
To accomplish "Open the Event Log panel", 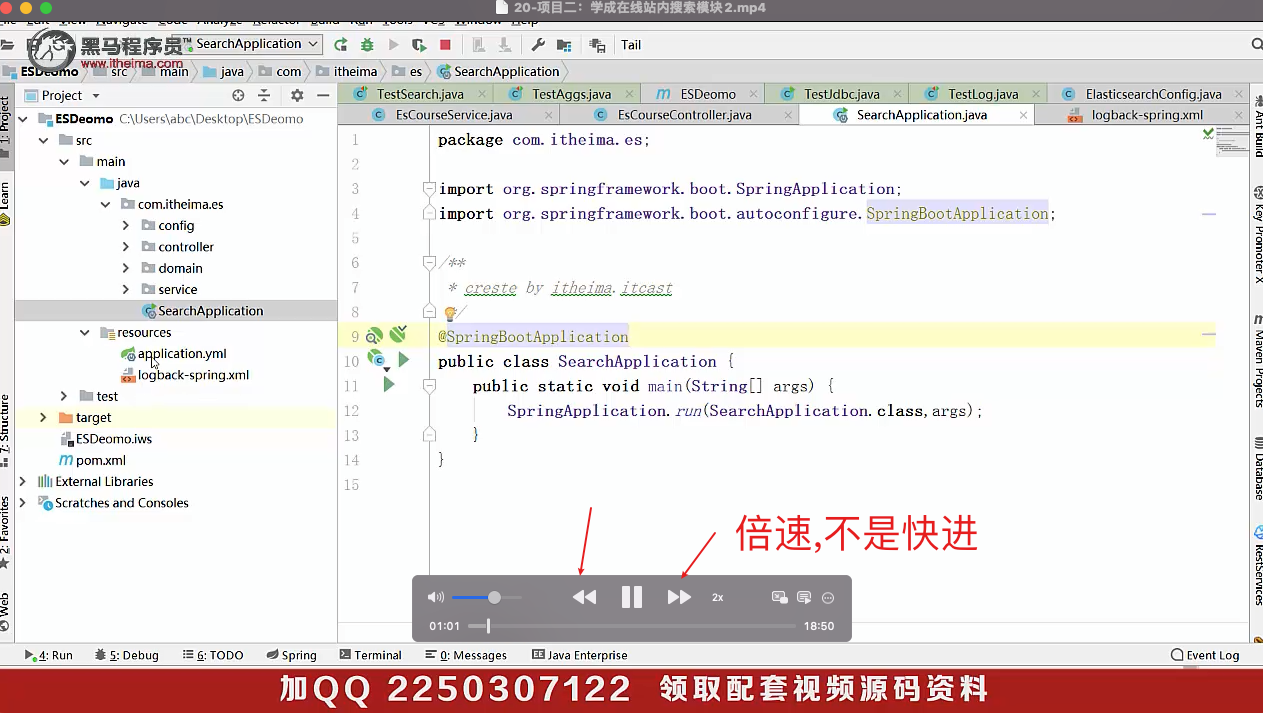I will pos(1205,655).
